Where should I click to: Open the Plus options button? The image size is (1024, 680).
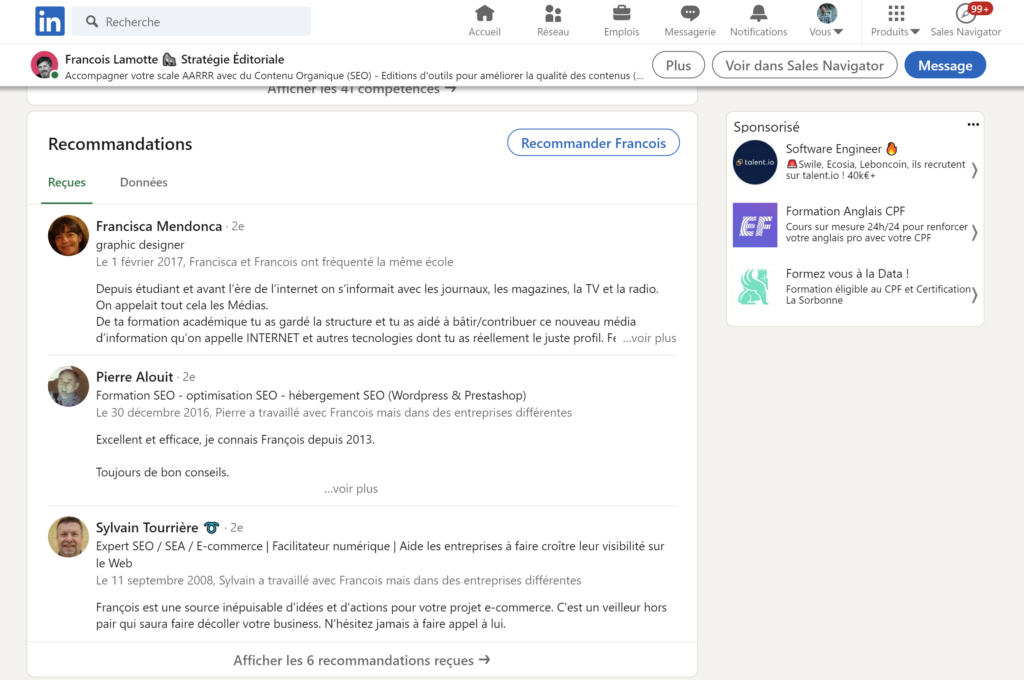click(679, 65)
